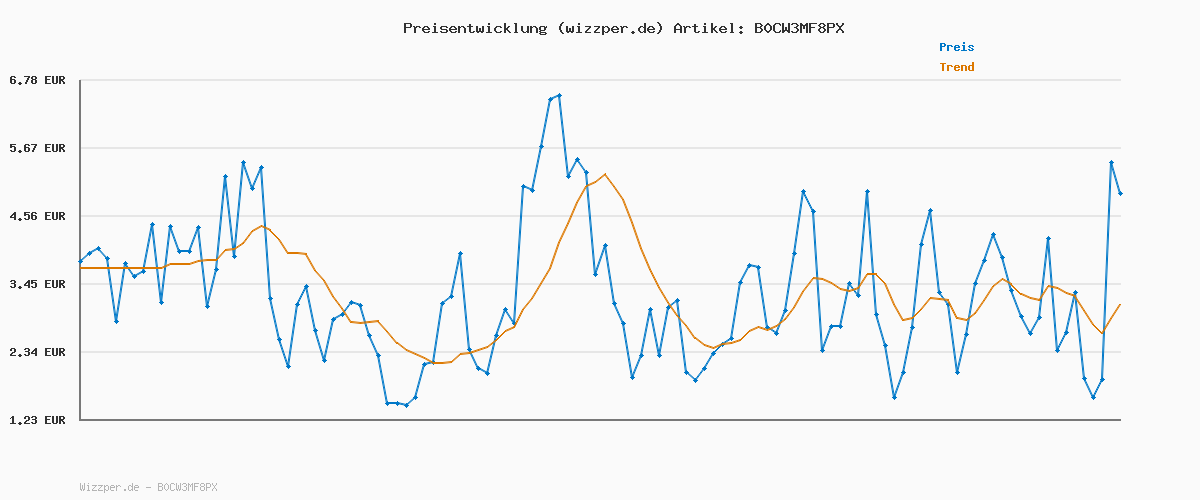
Task: Select the 4.56 EUR axis label
Action: tap(37, 216)
